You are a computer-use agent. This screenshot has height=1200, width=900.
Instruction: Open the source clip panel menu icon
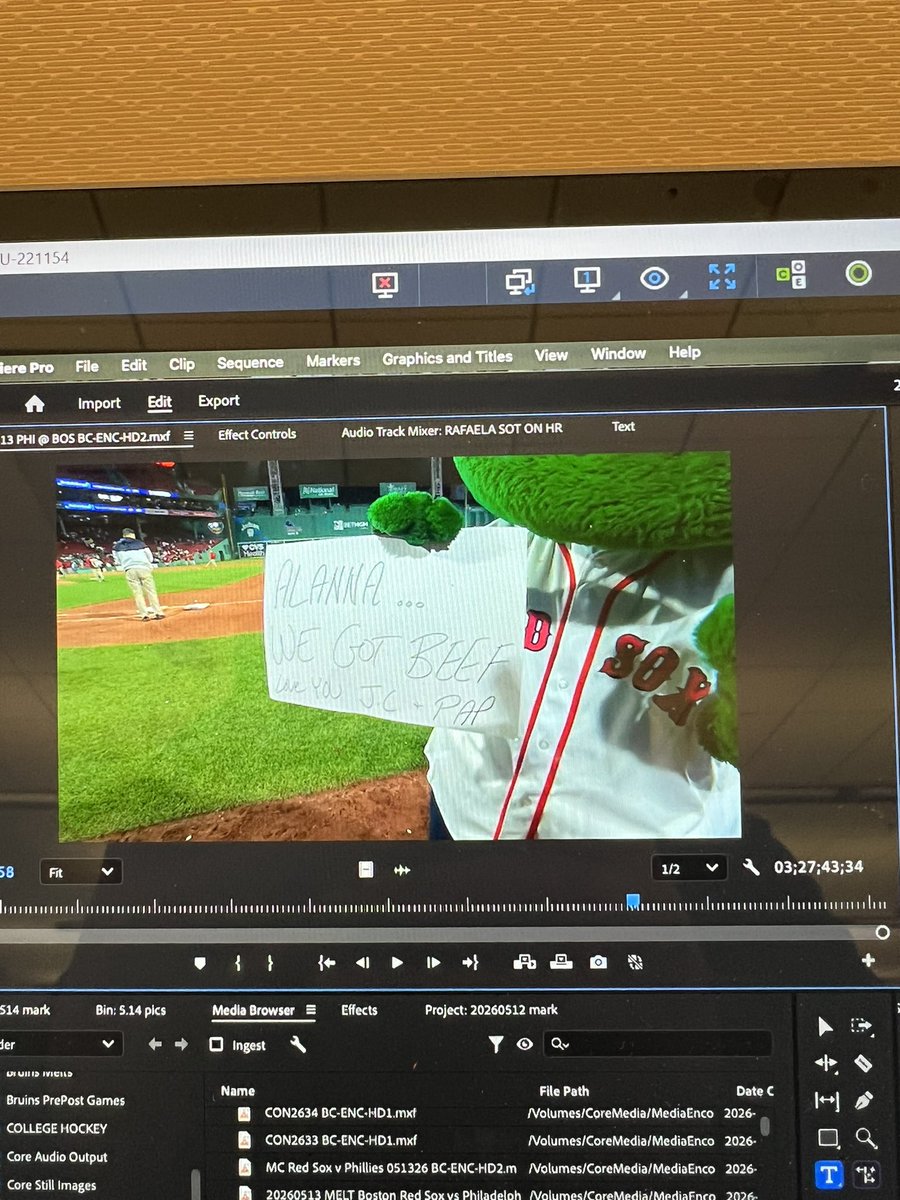pos(189,435)
